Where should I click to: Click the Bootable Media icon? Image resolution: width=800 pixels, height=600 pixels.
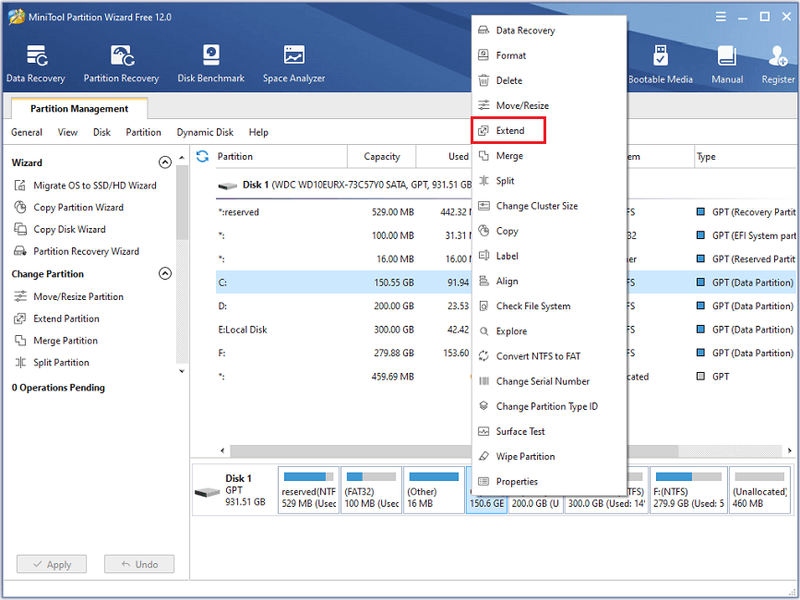pos(660,56)
